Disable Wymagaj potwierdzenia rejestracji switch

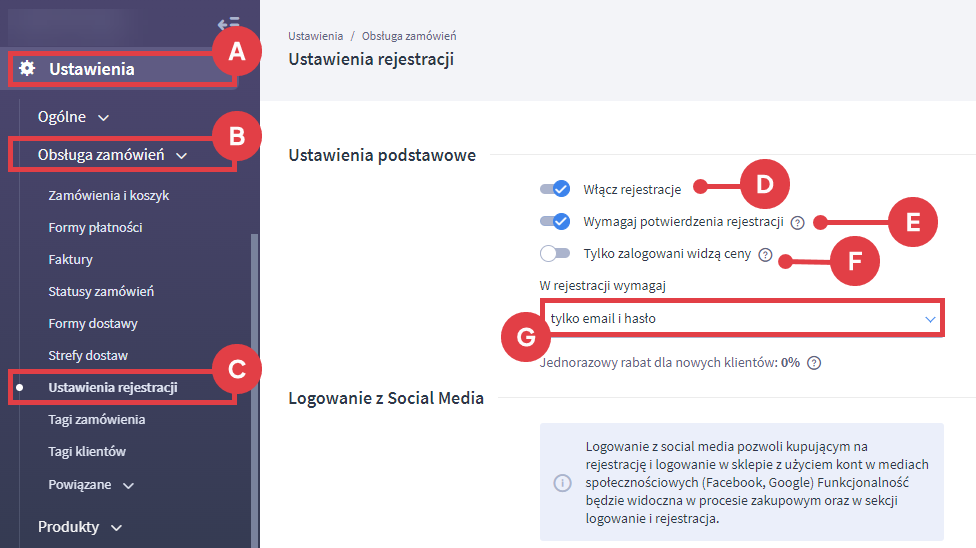click(x=554, y=222)
